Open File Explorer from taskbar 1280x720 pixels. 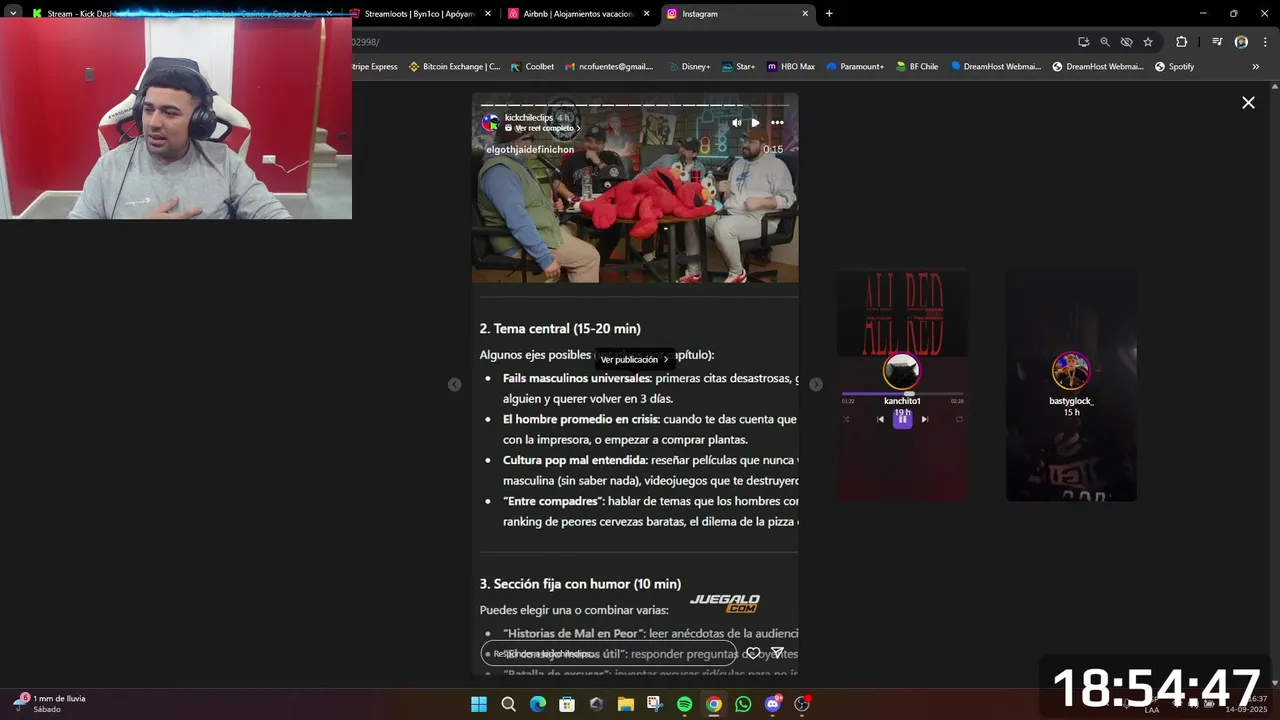coord(625,704)
